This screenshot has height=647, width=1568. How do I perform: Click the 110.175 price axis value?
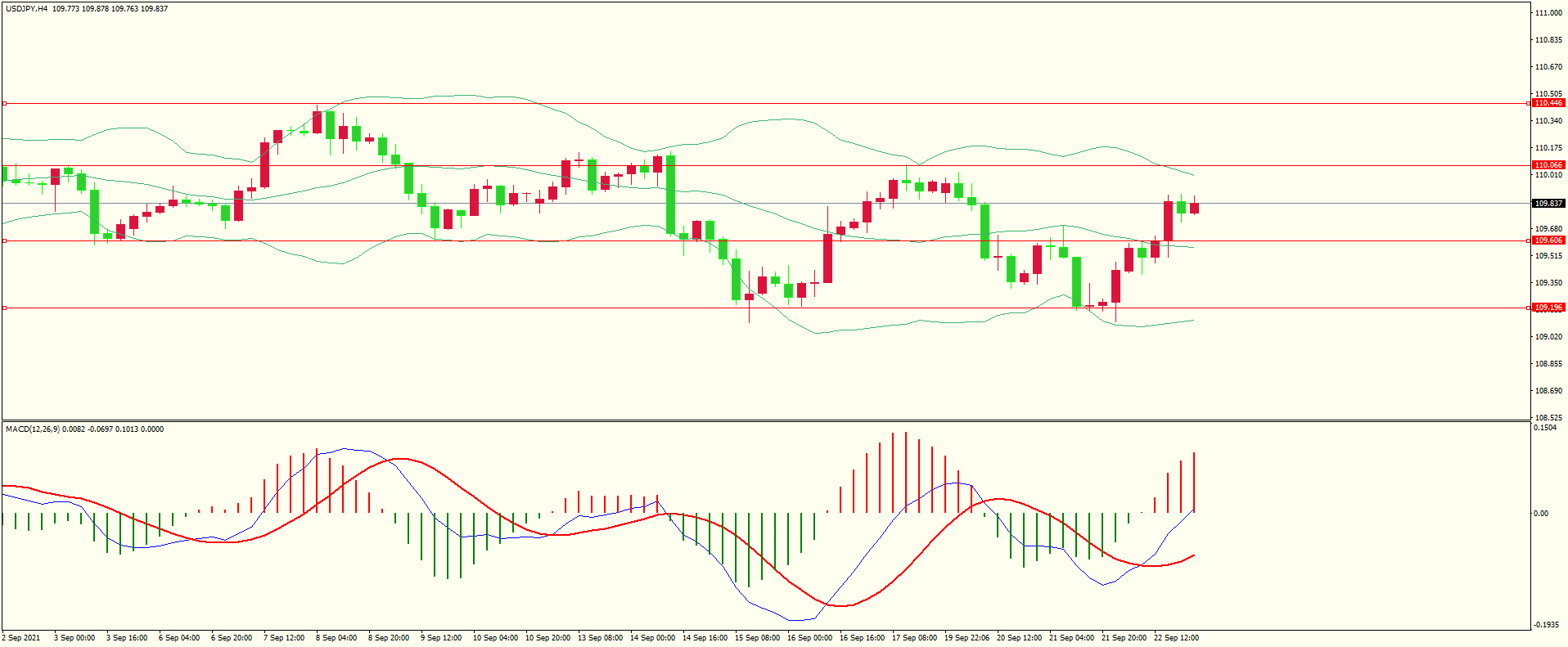(x=1548, y=148)
